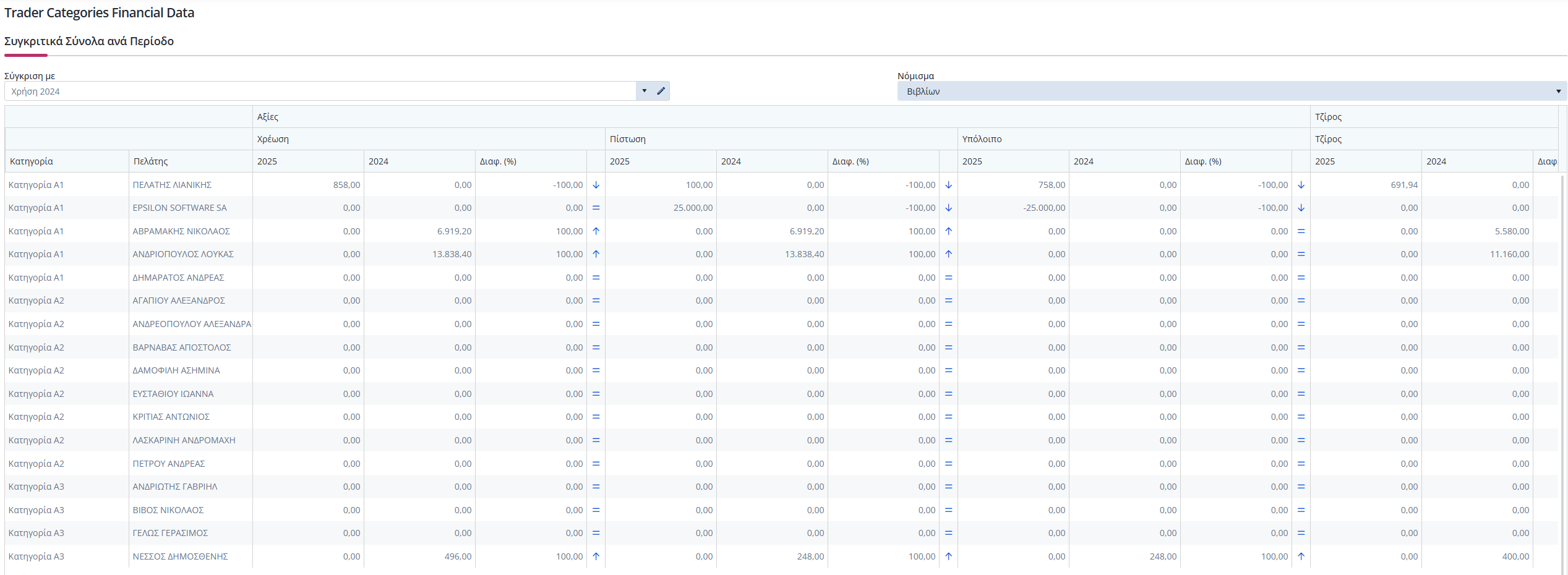Click Πίστωση equals icon for ΕΥΣΤΑΘΙΟΥ ΙΩΑΝΝΑ
Image resolution: width=1568 pixels, height=575 pixels.
tap(949, 394)
